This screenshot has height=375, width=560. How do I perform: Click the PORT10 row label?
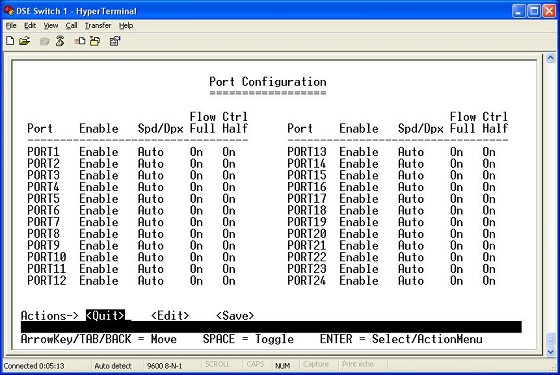point(47,257)
